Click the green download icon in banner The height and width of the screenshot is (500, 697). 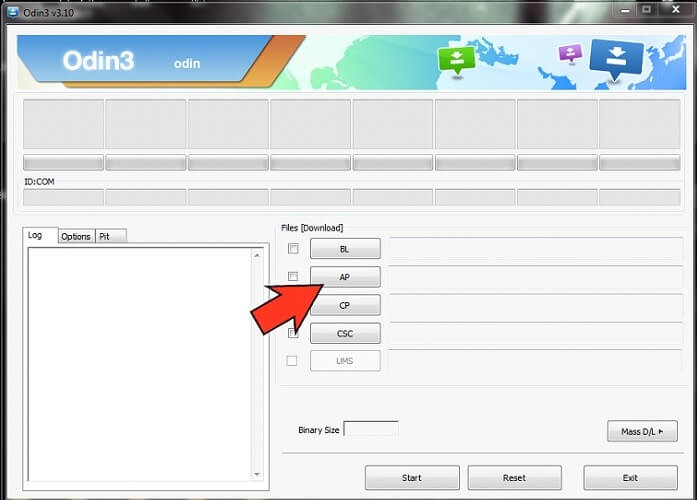[x=457, y=61]
